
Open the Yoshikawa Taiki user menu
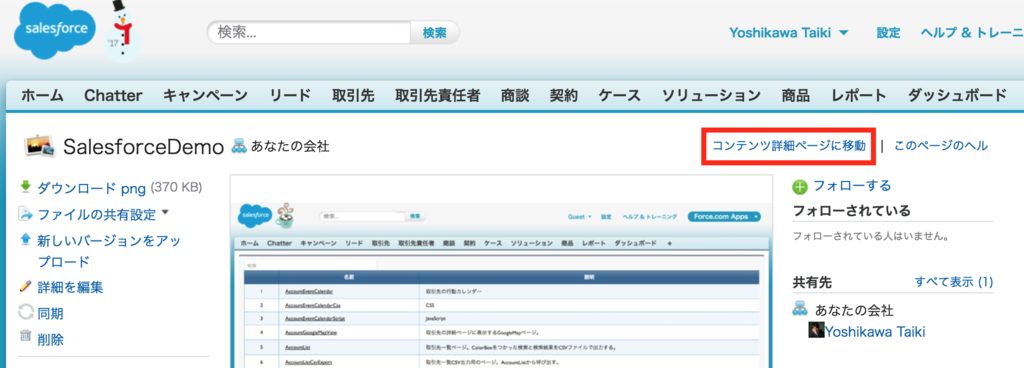click(789, 33)
